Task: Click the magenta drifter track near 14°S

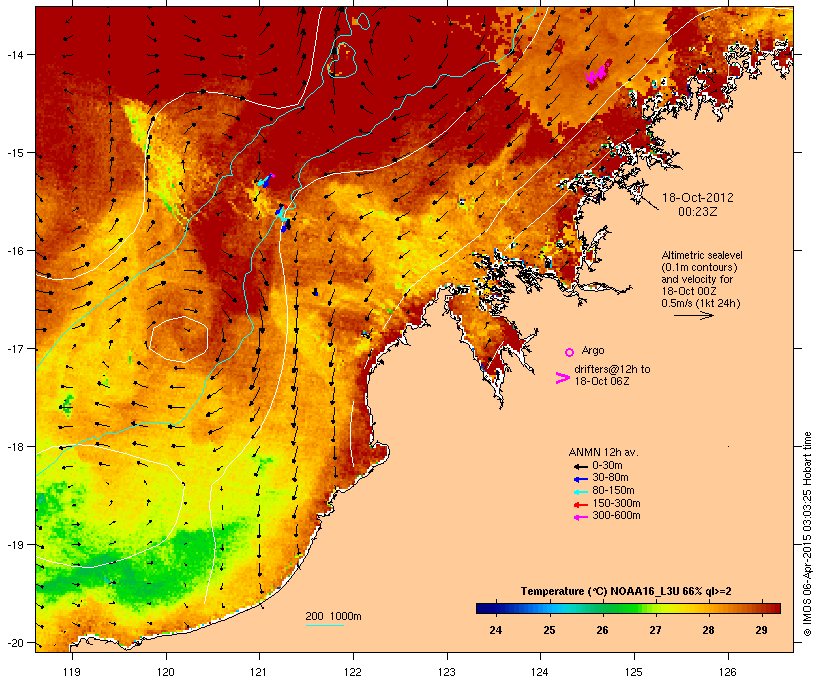Action: 598,73
